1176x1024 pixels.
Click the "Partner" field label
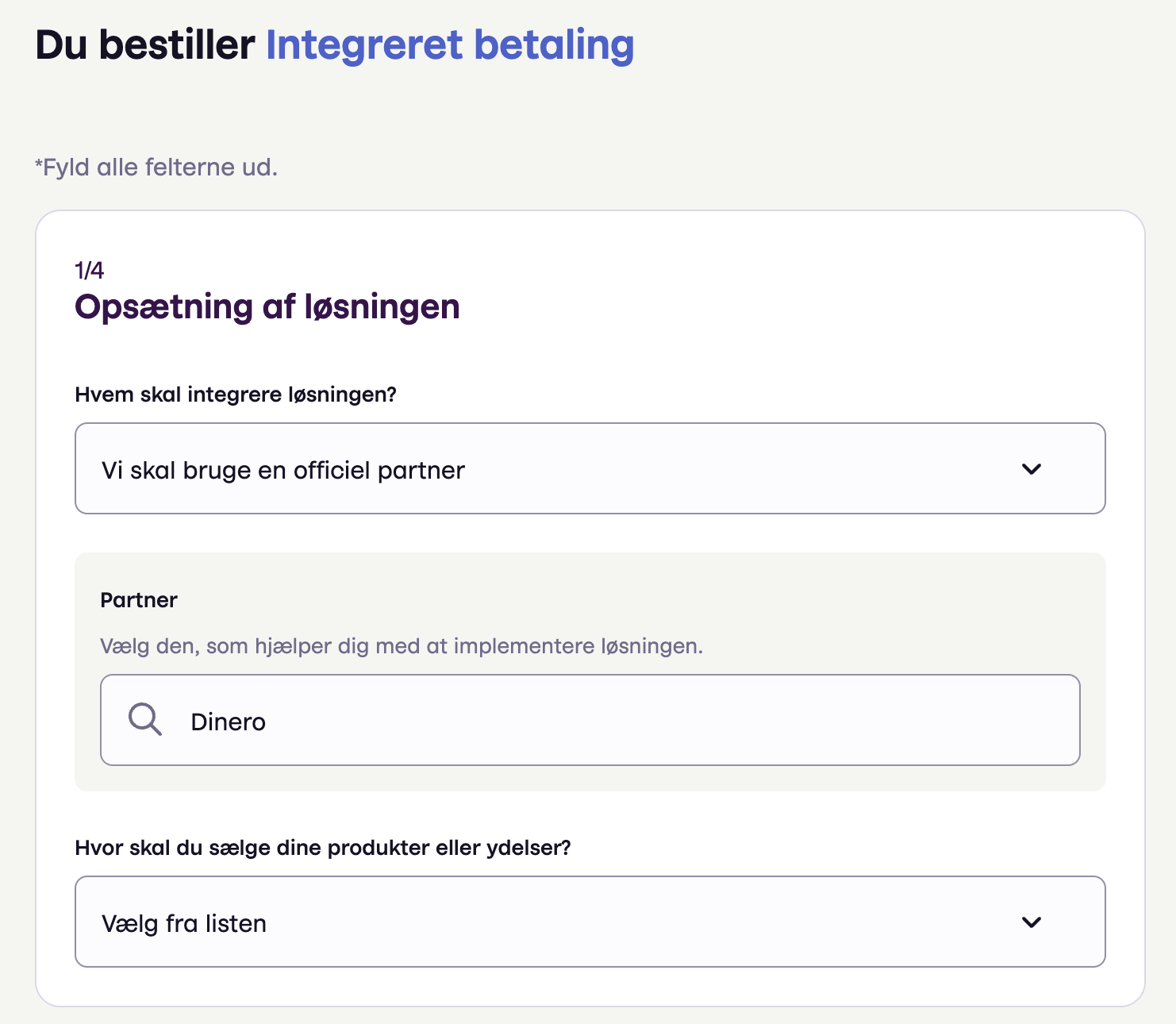pos(139,600)
